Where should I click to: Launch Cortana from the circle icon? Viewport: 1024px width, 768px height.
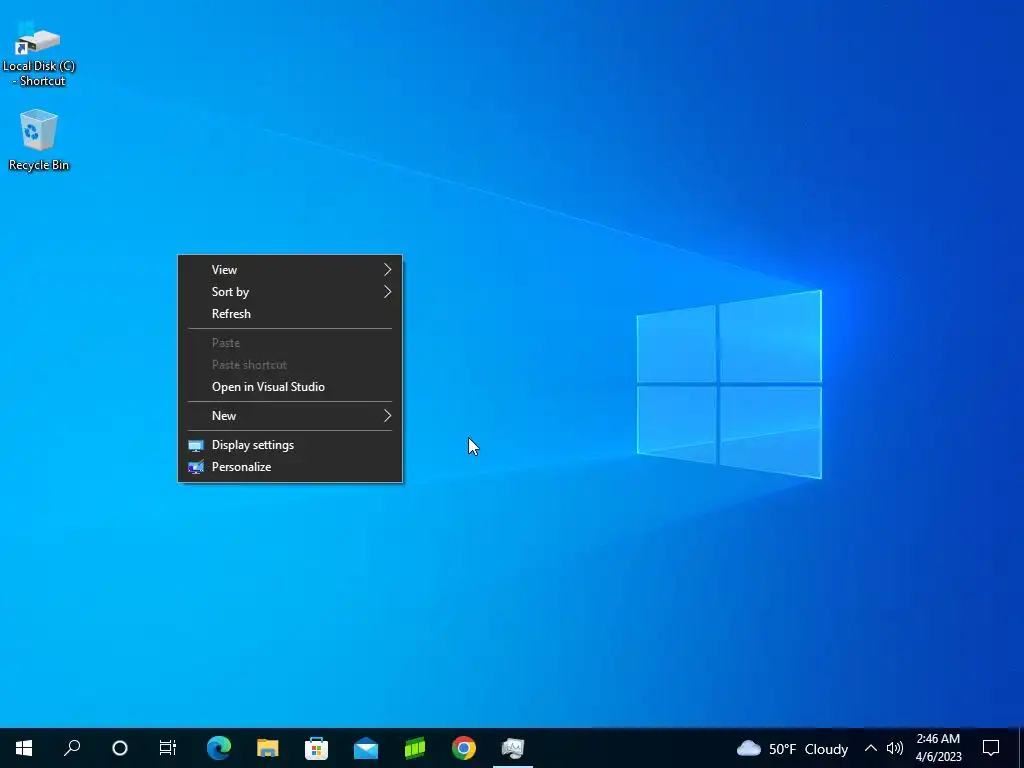tap(120, 748)
